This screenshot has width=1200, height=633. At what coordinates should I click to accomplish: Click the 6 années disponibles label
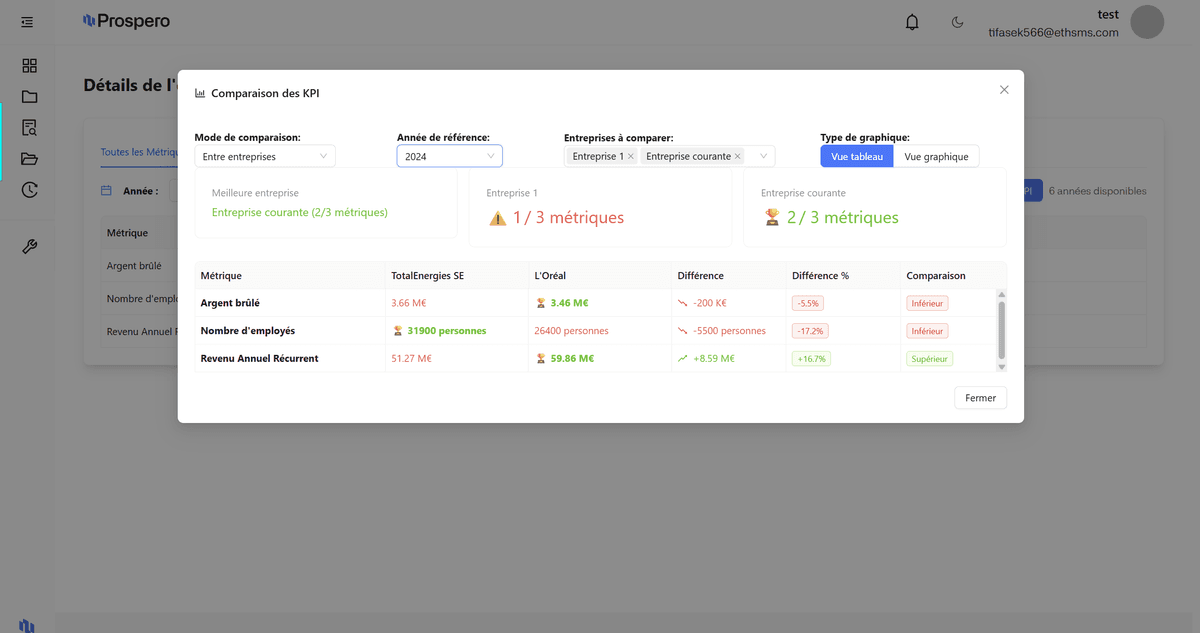(1096, 190)
